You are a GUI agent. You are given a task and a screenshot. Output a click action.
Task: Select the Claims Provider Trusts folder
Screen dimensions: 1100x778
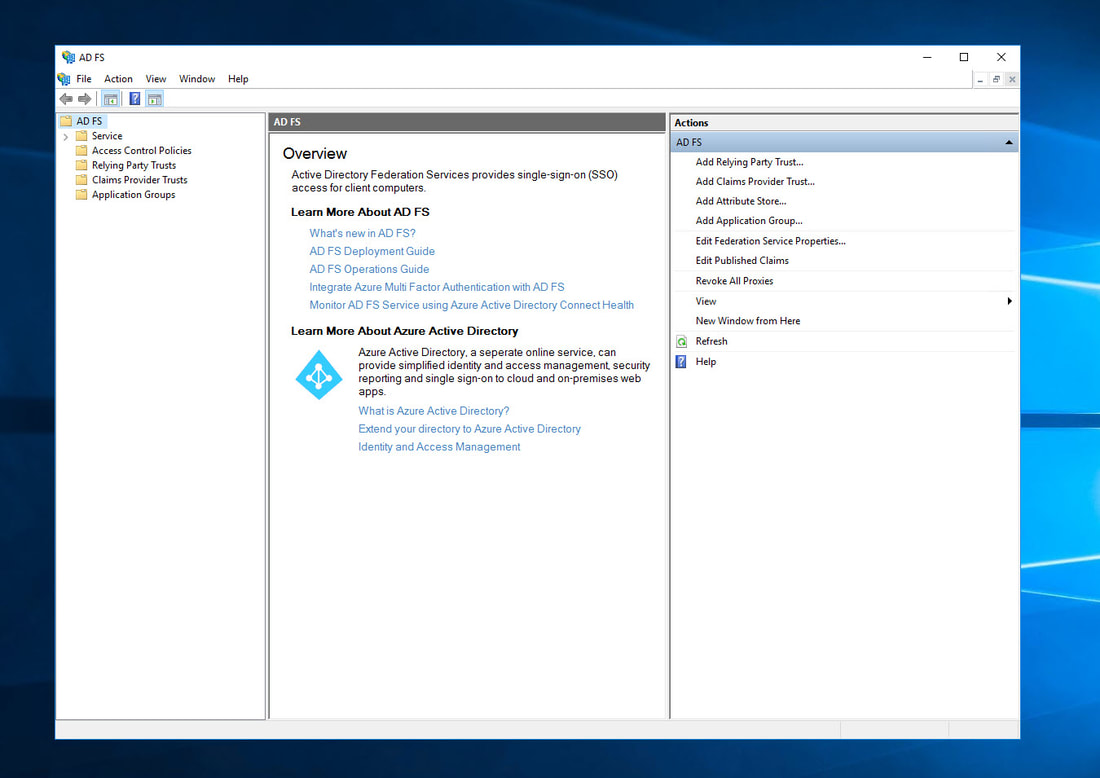click(x=140, y=180)
